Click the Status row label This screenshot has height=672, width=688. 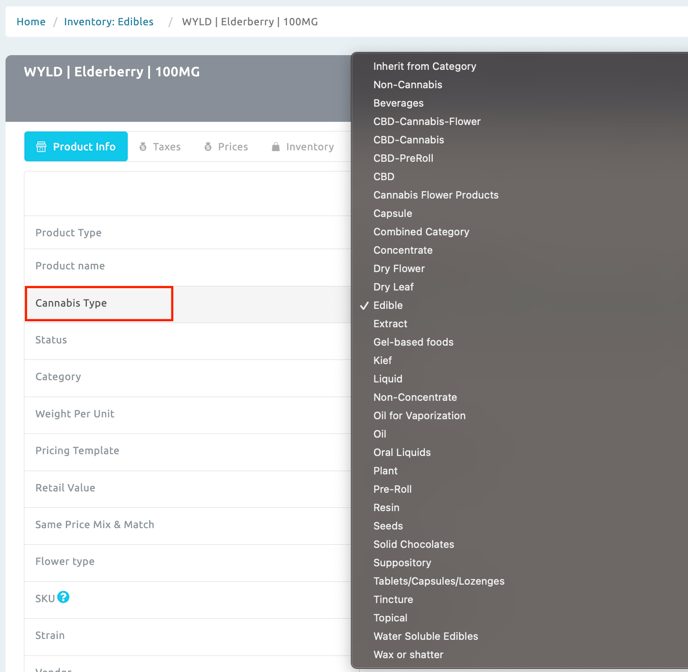coord(51,340)
